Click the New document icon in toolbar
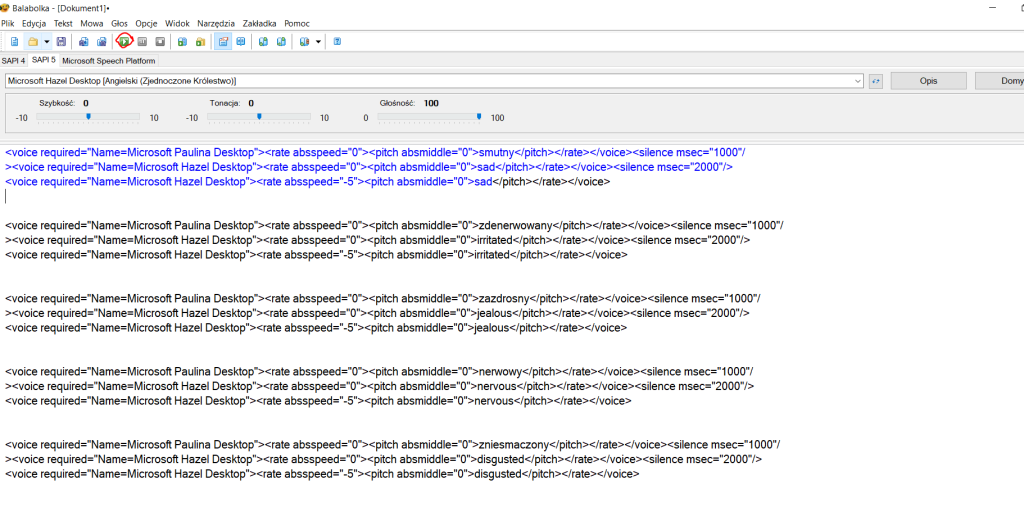Screen dimensions: 1024x530 (14, 42)
